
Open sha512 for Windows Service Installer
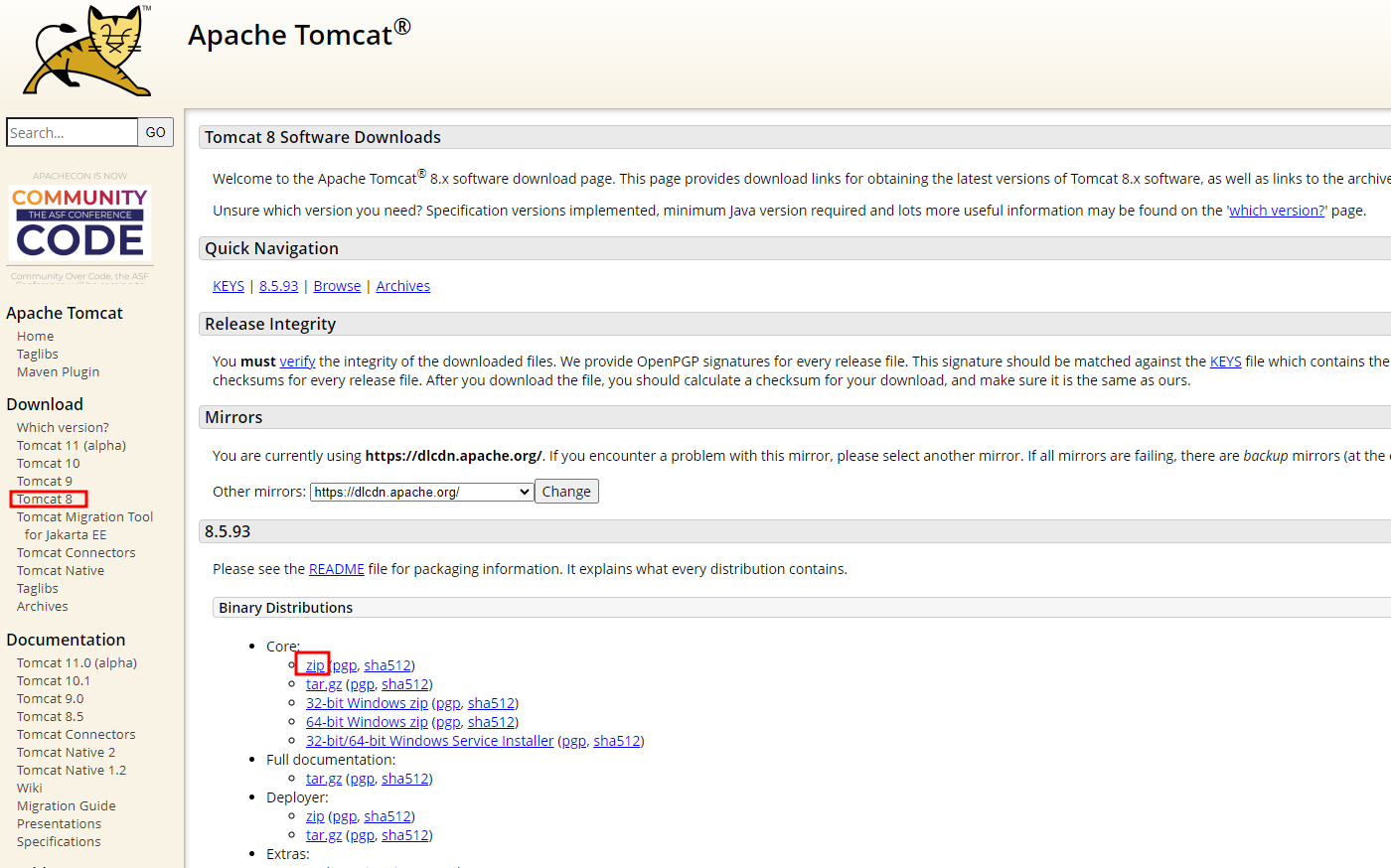click(617, 741)
